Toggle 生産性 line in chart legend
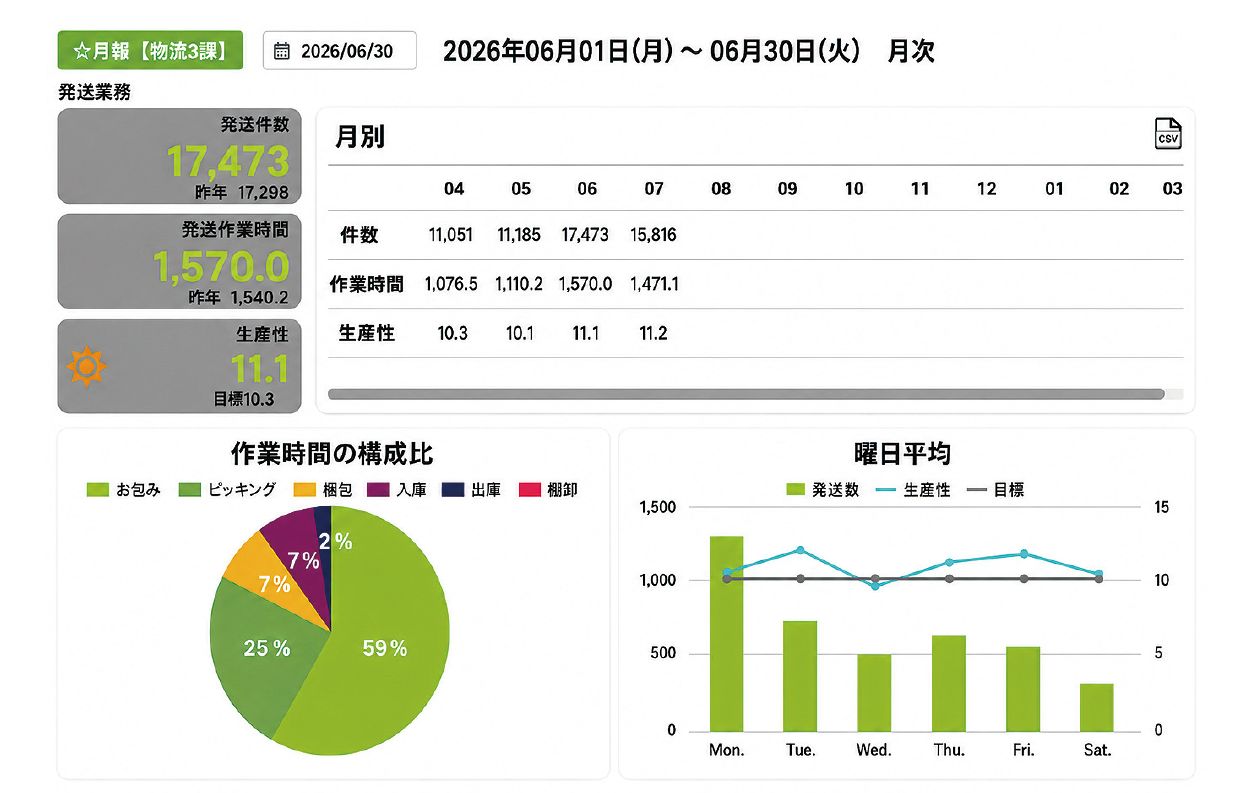This screenshot has width=1254, height=793. tap(914, 490)
